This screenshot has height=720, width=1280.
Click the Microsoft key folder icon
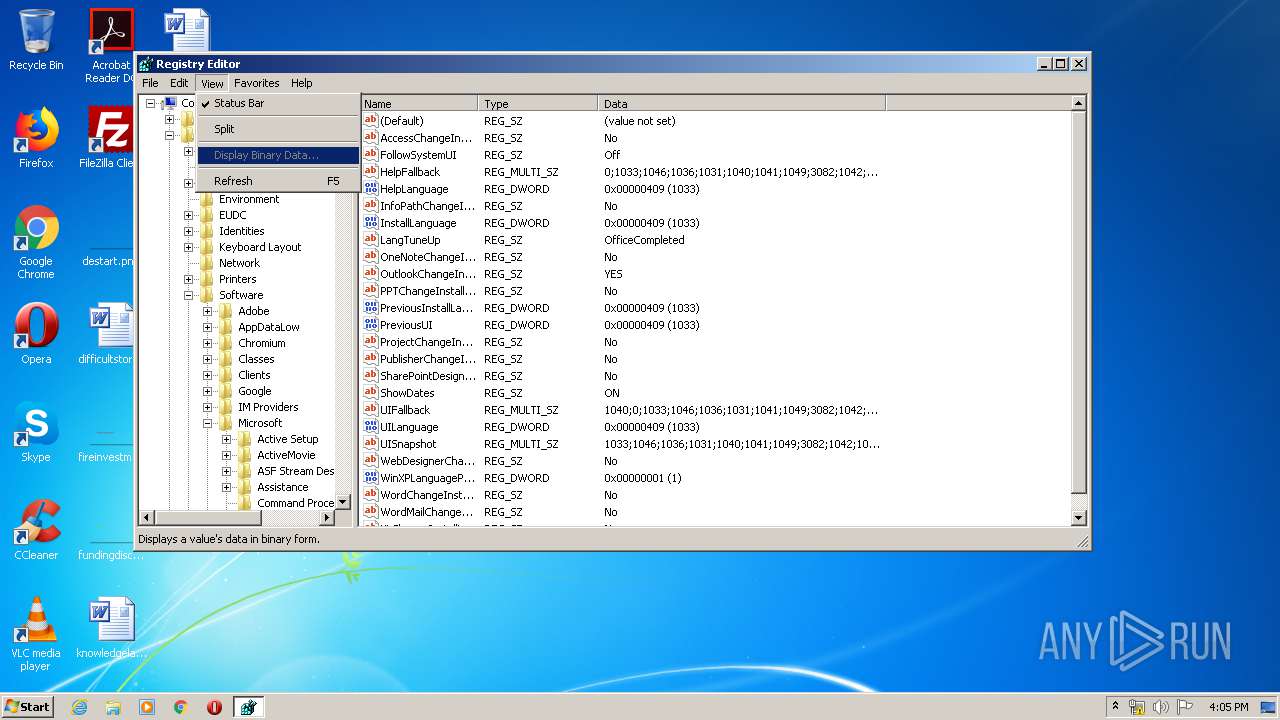(226, 423)
